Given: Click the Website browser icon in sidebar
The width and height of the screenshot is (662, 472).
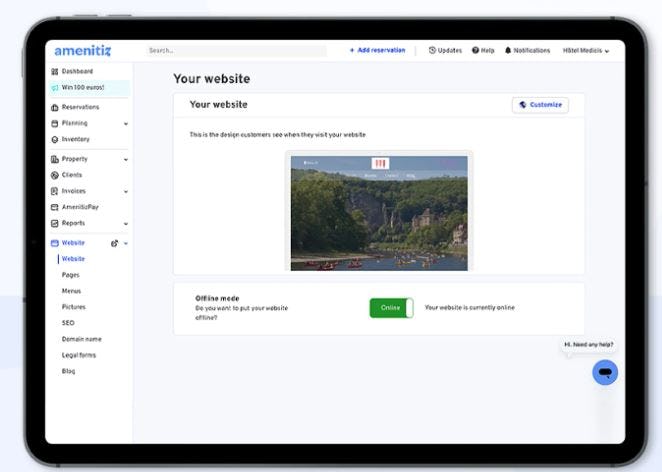Looking at the screenshot, I should (x=54, y=243).
